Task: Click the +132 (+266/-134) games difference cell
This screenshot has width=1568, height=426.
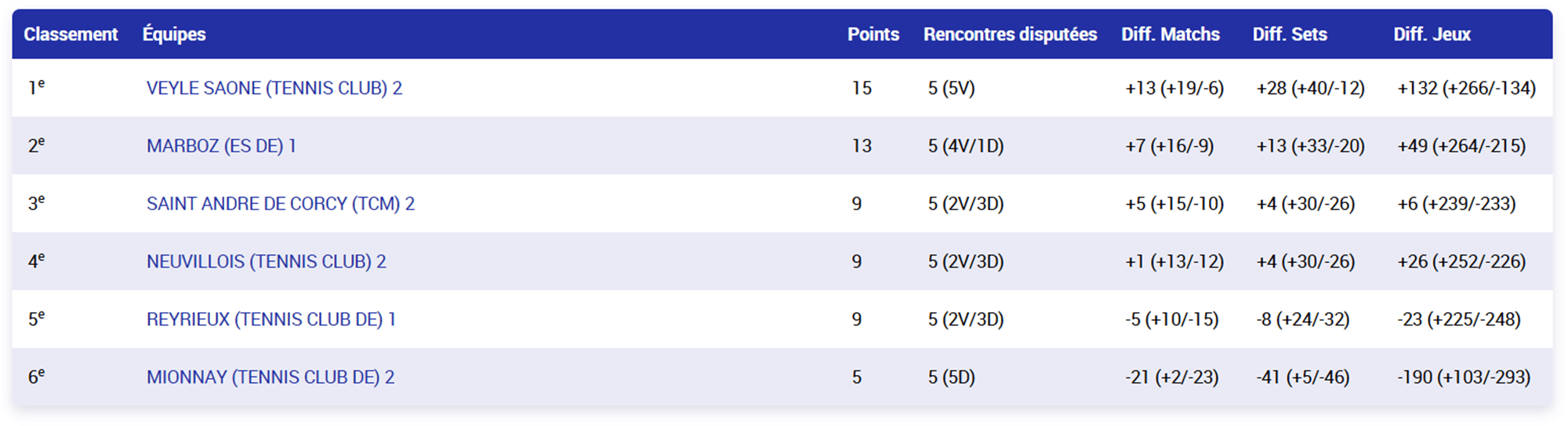Action: coord(1466,88)
